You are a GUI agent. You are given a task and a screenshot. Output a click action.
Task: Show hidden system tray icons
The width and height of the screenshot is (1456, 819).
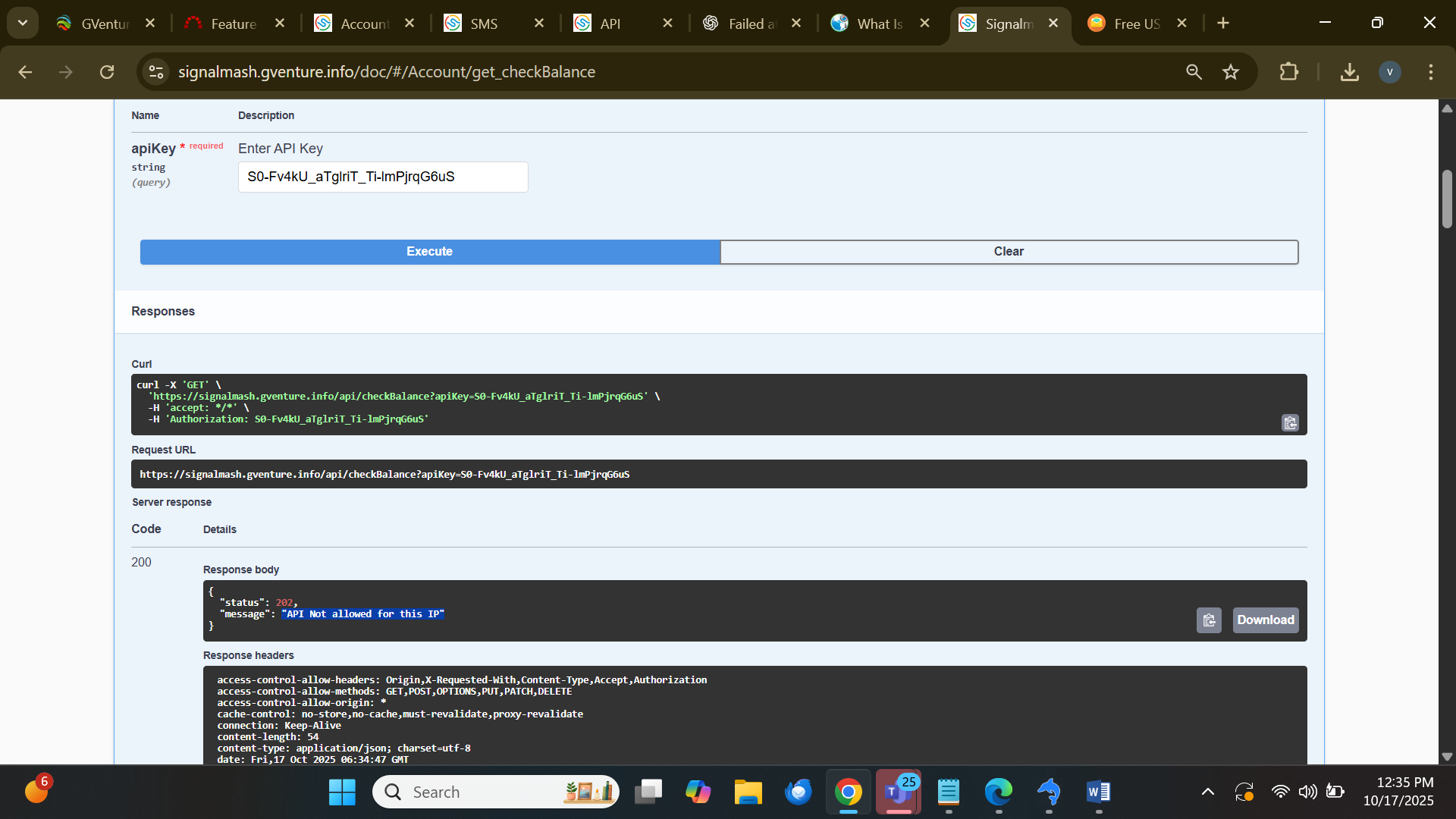pyautogui.click(x=1207, y=792)
